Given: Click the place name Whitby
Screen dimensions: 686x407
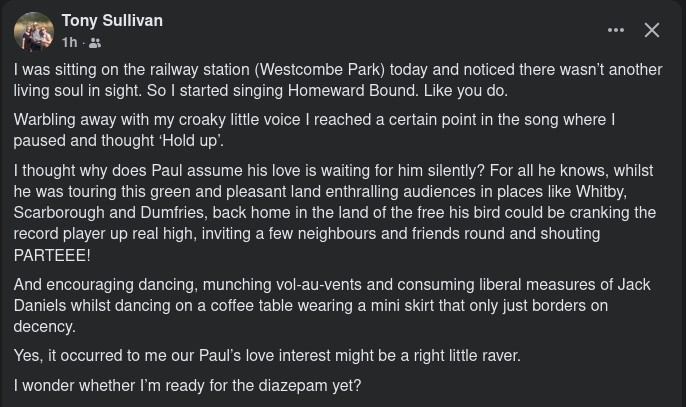Looking at the screenshot, I should click(601, 192).
